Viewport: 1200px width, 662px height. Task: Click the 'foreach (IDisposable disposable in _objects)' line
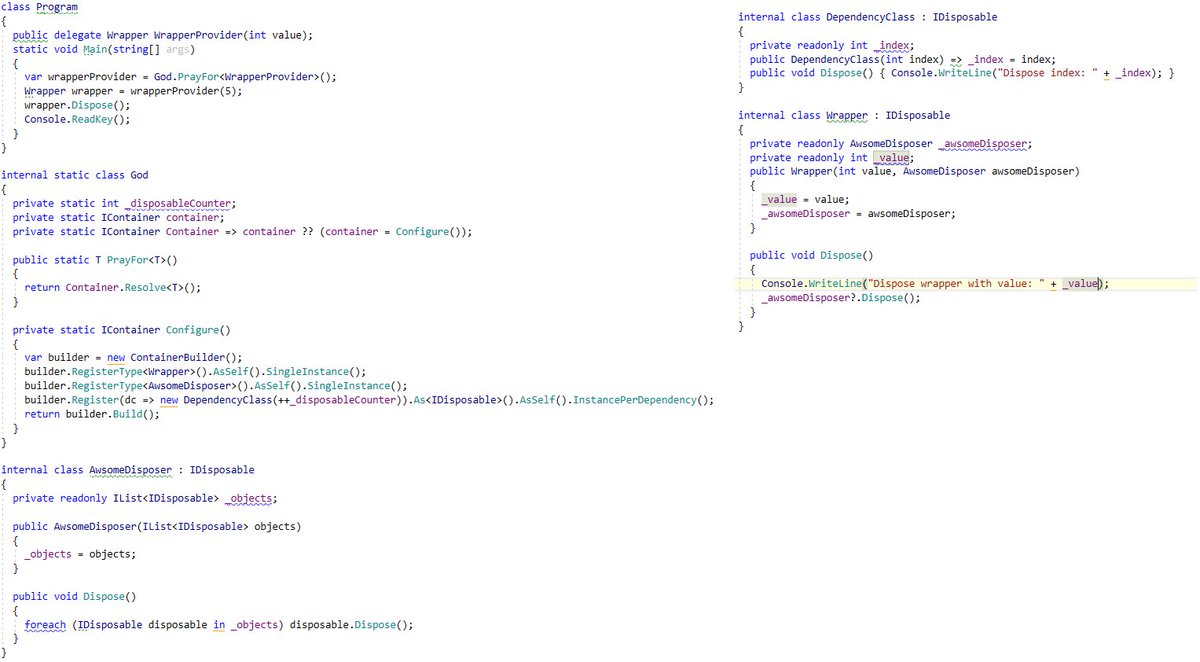[x=219, y=623]
